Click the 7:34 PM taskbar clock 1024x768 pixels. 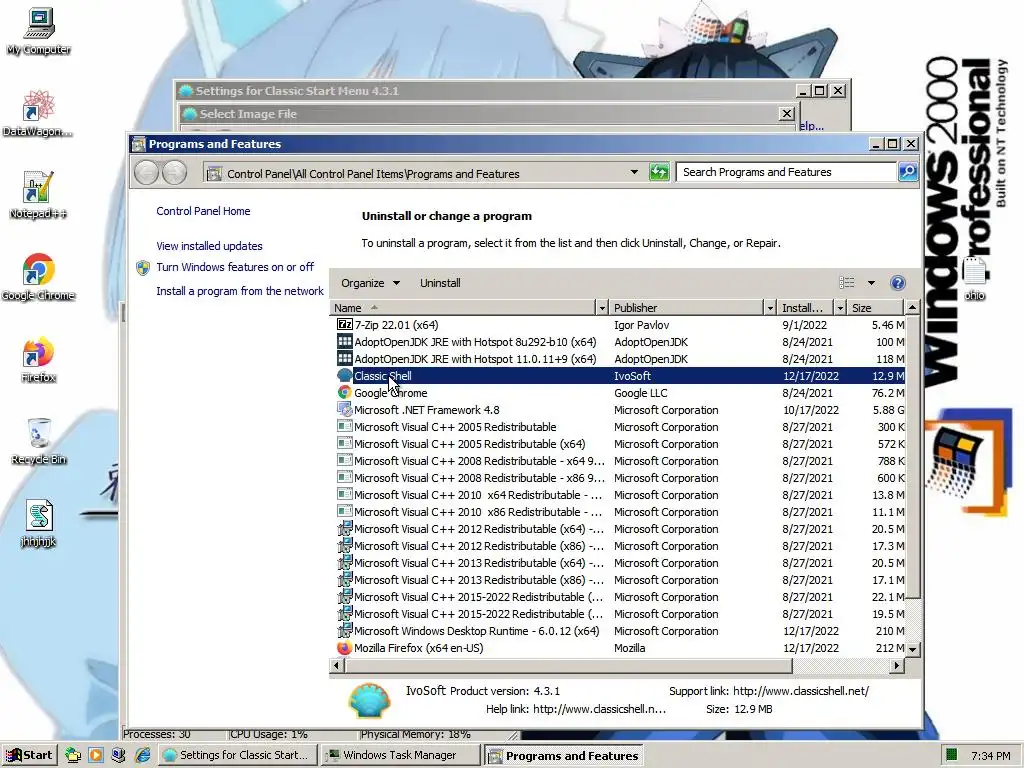coord(990,756)
